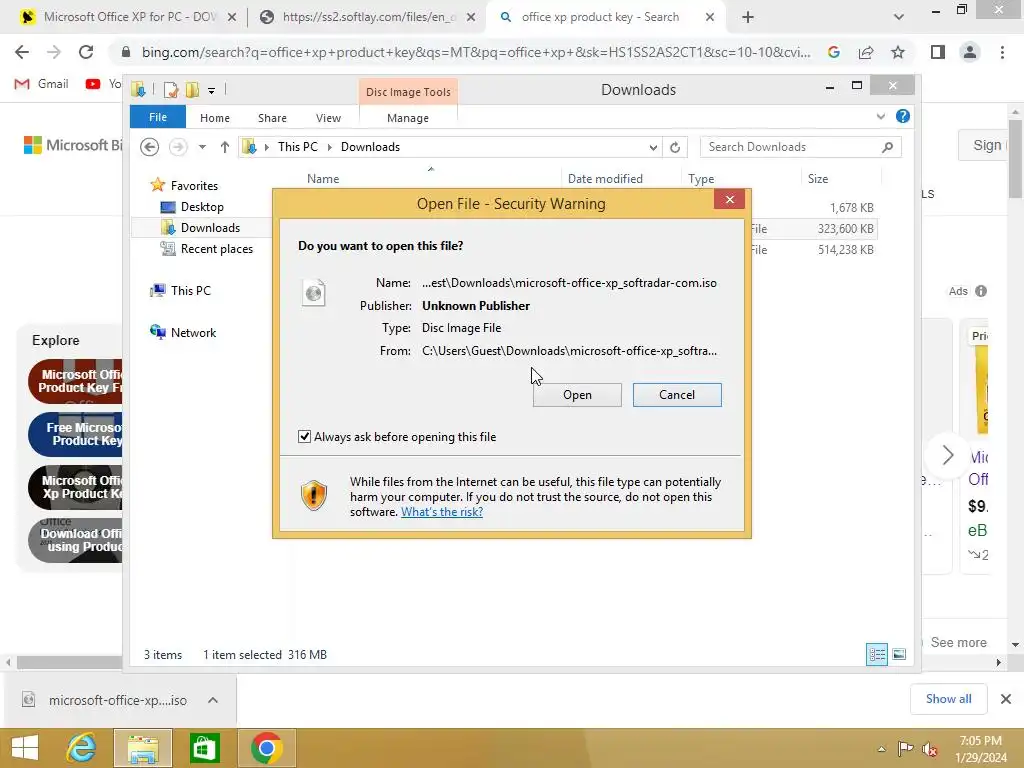
Task: Open the Gmail bookmark
Action: tap(42, 84)
